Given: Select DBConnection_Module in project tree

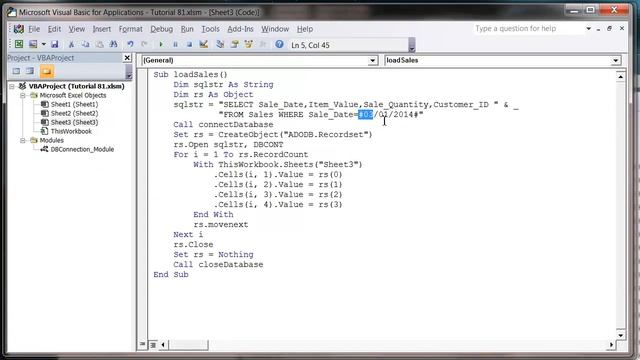Looking at the screenshot, I should pos(82,149).
